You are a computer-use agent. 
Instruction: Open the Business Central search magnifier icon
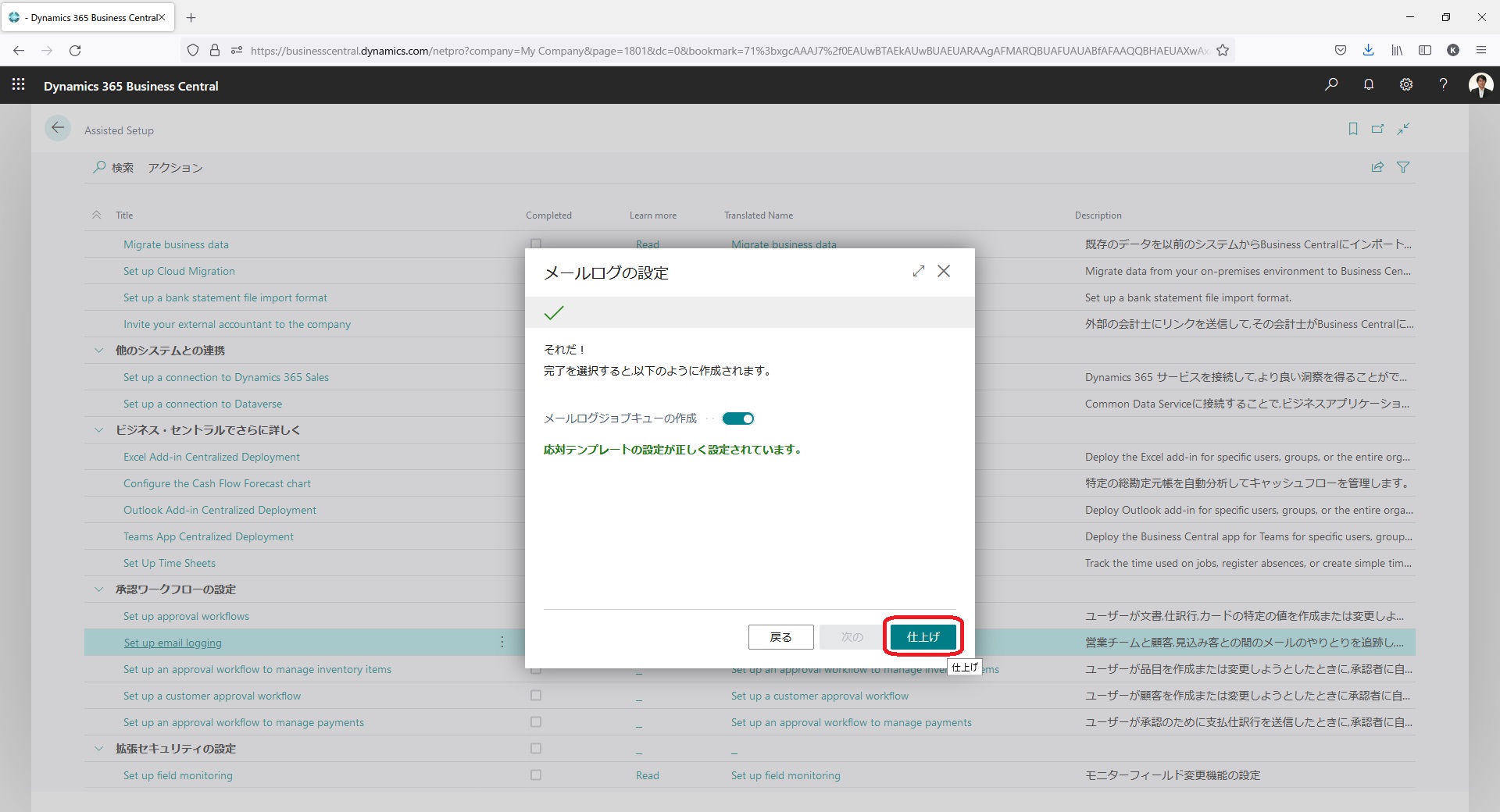click(x=1331, y=84)
